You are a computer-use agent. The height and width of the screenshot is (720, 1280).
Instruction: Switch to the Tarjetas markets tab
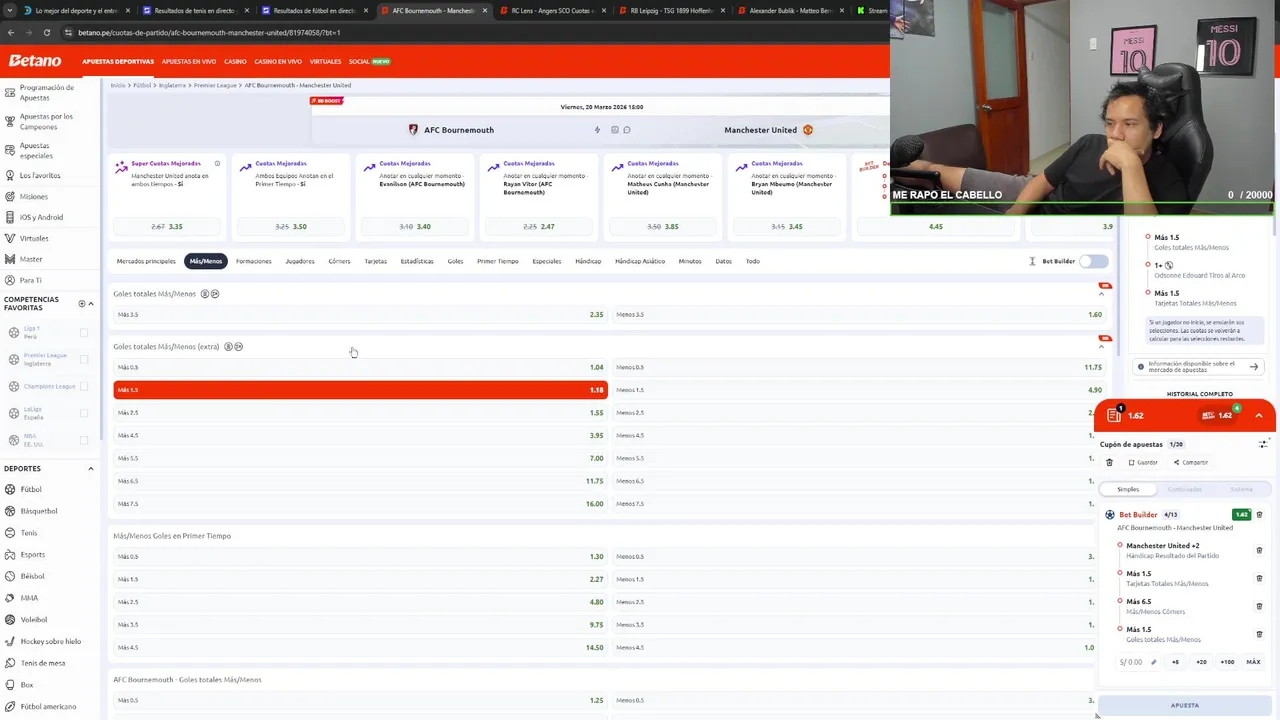click(x=375, y=261)
